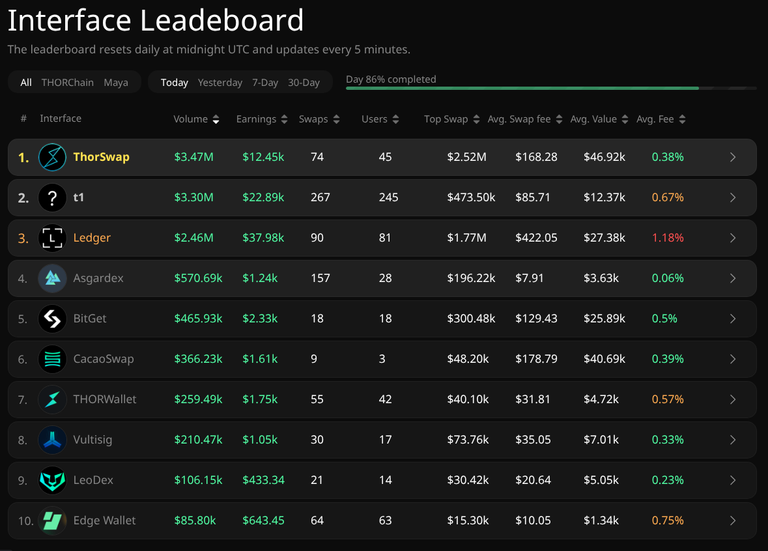Expand the CacaoSwap row chevron
The image size is (768, 551).
pyautogui.click(x=733, y=359)
